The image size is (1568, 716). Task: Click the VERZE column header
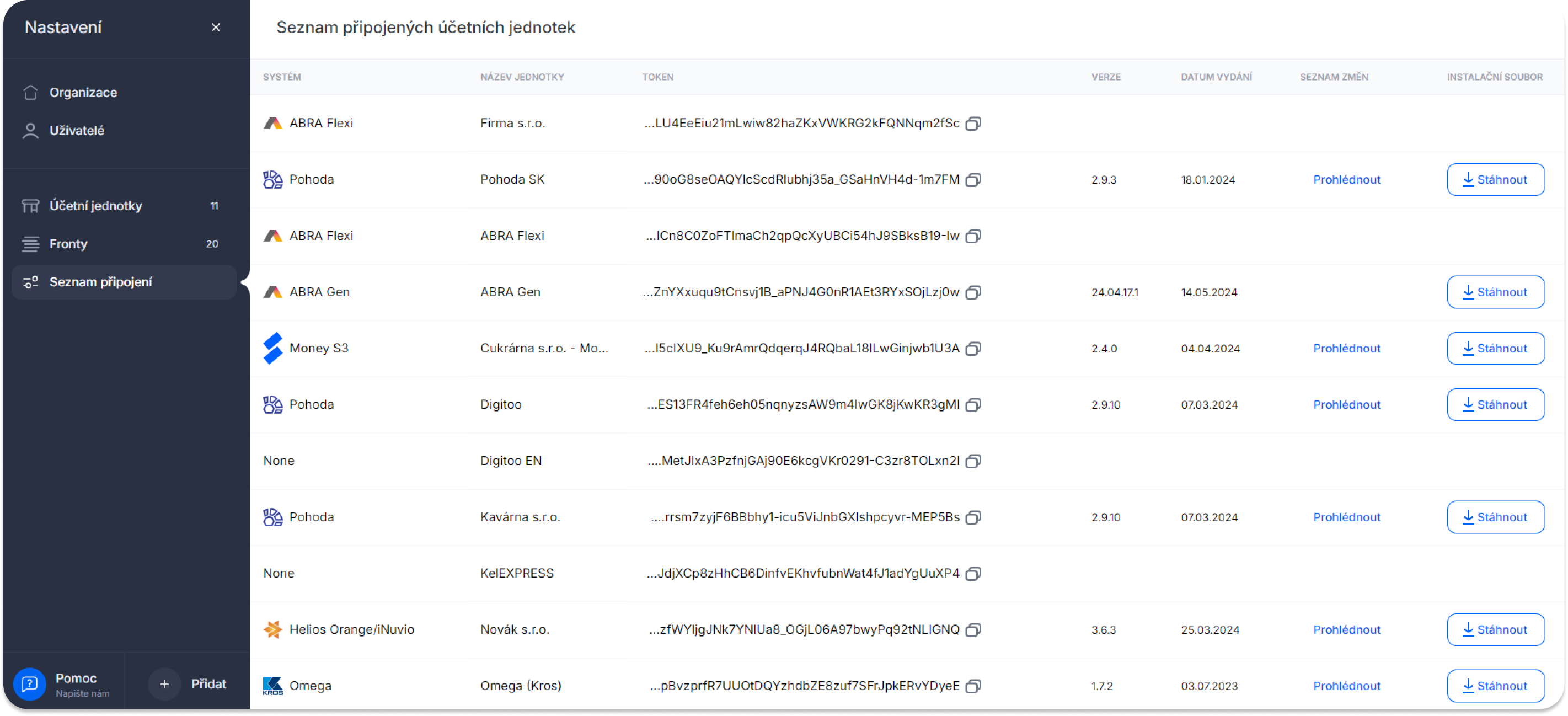pos(1105,77)
